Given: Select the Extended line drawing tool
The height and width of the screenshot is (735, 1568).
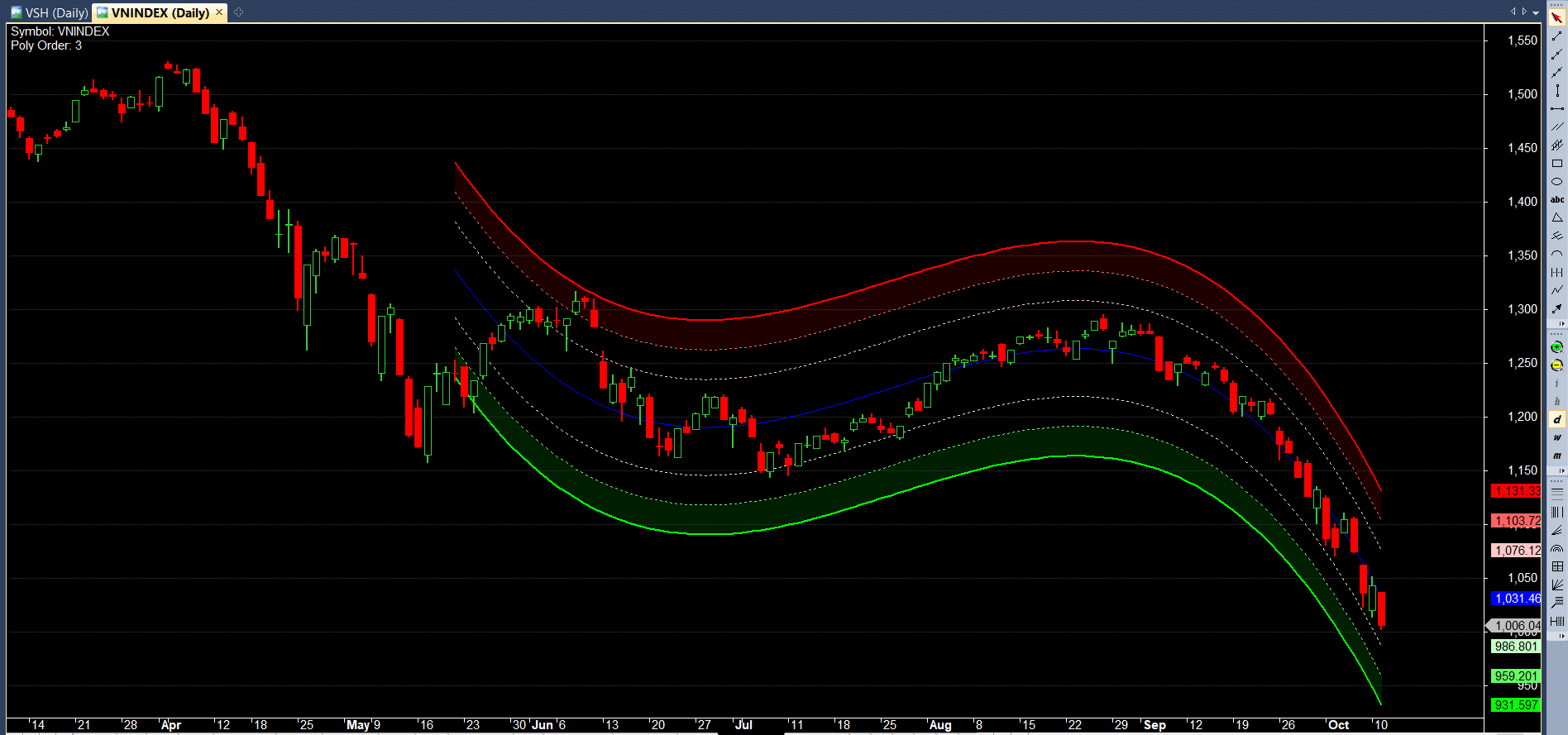Looking at the screenshot, I should [x=1556, y=73].
